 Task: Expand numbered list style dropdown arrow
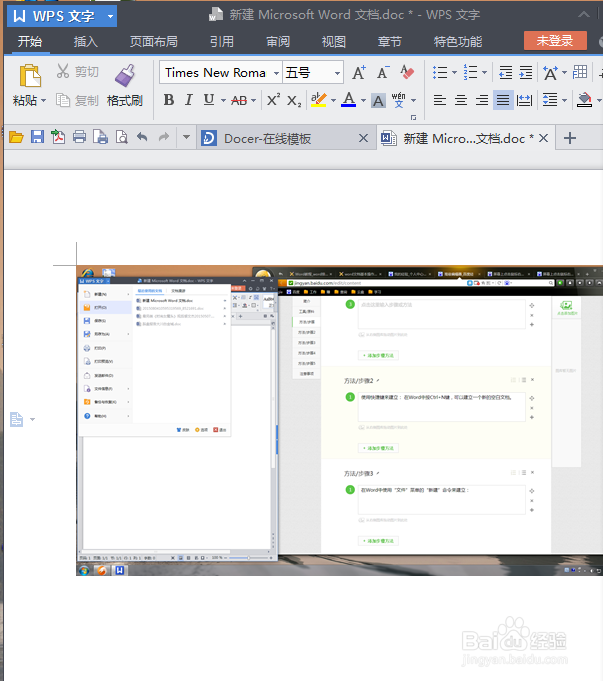pyautogui.click(x=484, y=73)
